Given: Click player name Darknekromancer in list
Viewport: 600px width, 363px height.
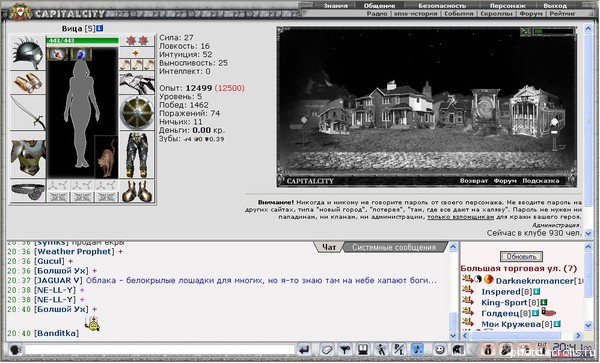Looking at the screenshot, I should [534, 281].
